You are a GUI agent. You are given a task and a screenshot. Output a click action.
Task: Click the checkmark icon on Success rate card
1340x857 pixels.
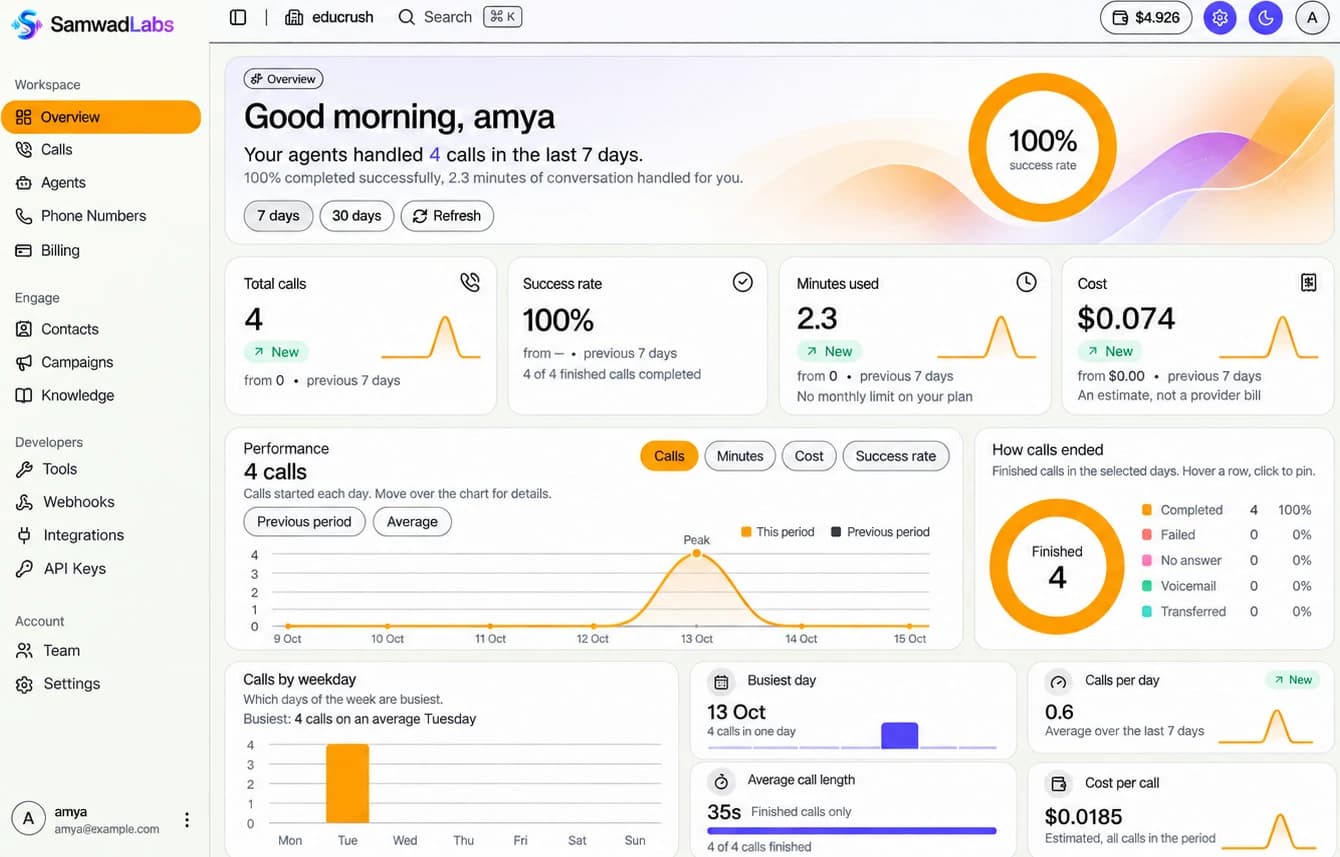pyautogui.click(x=743, y=283)
